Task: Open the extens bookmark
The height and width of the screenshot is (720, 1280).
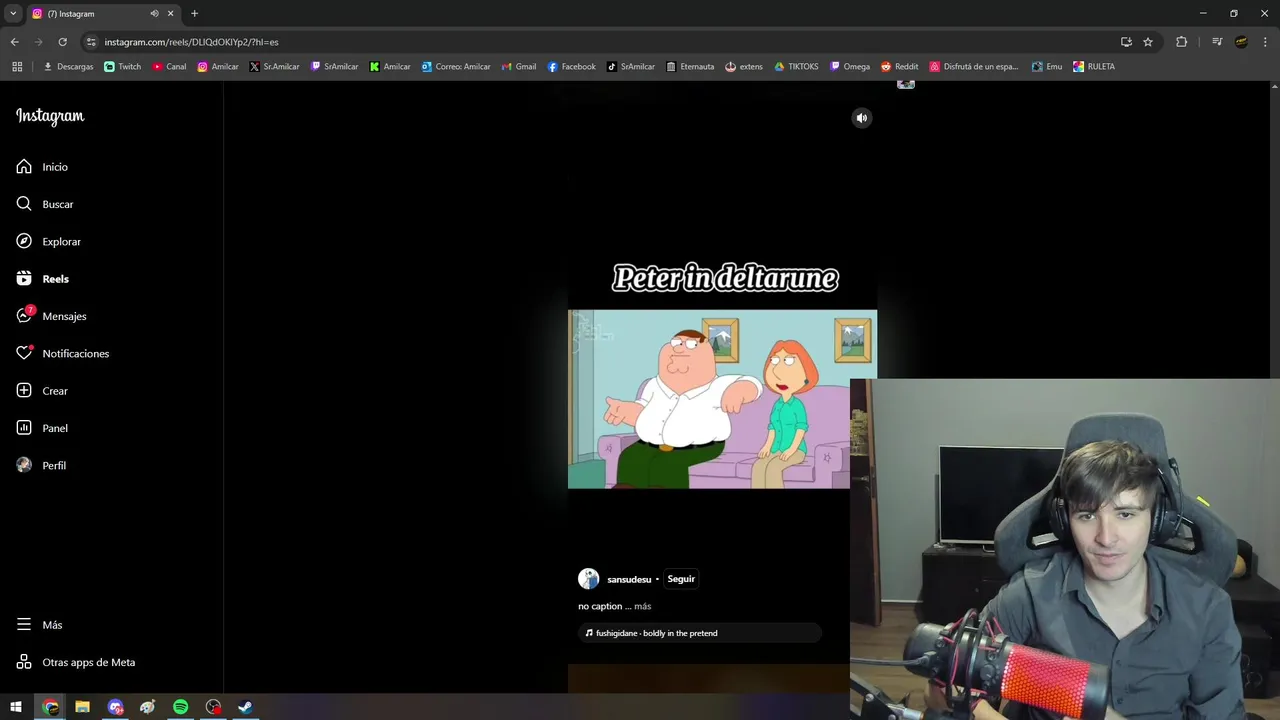Action: [x=744, y=67]
